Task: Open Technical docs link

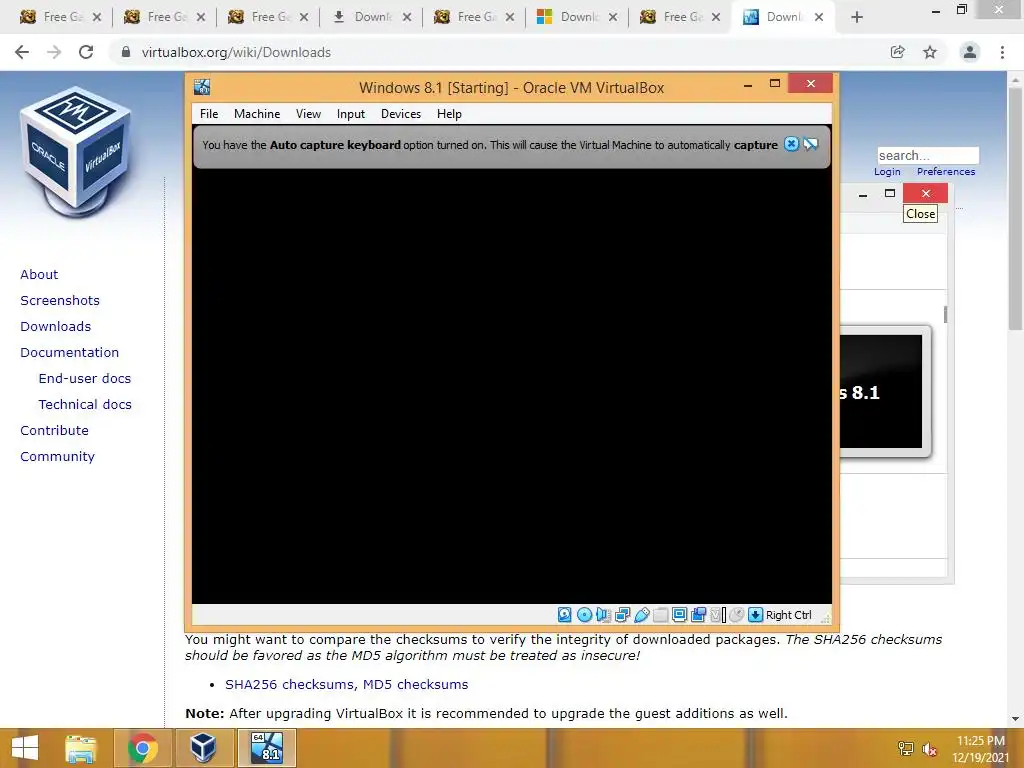Action: 85,405
